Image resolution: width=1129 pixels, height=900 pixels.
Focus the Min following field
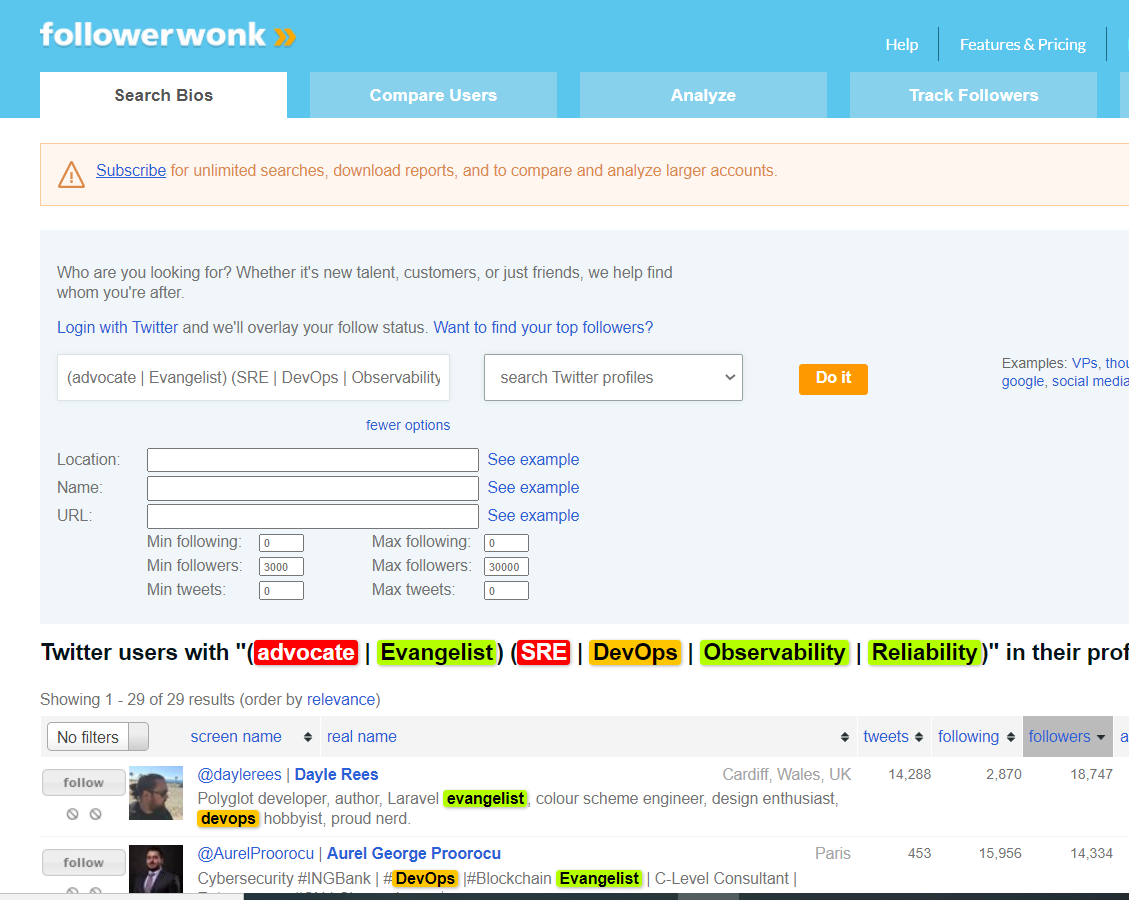point(281,543)
